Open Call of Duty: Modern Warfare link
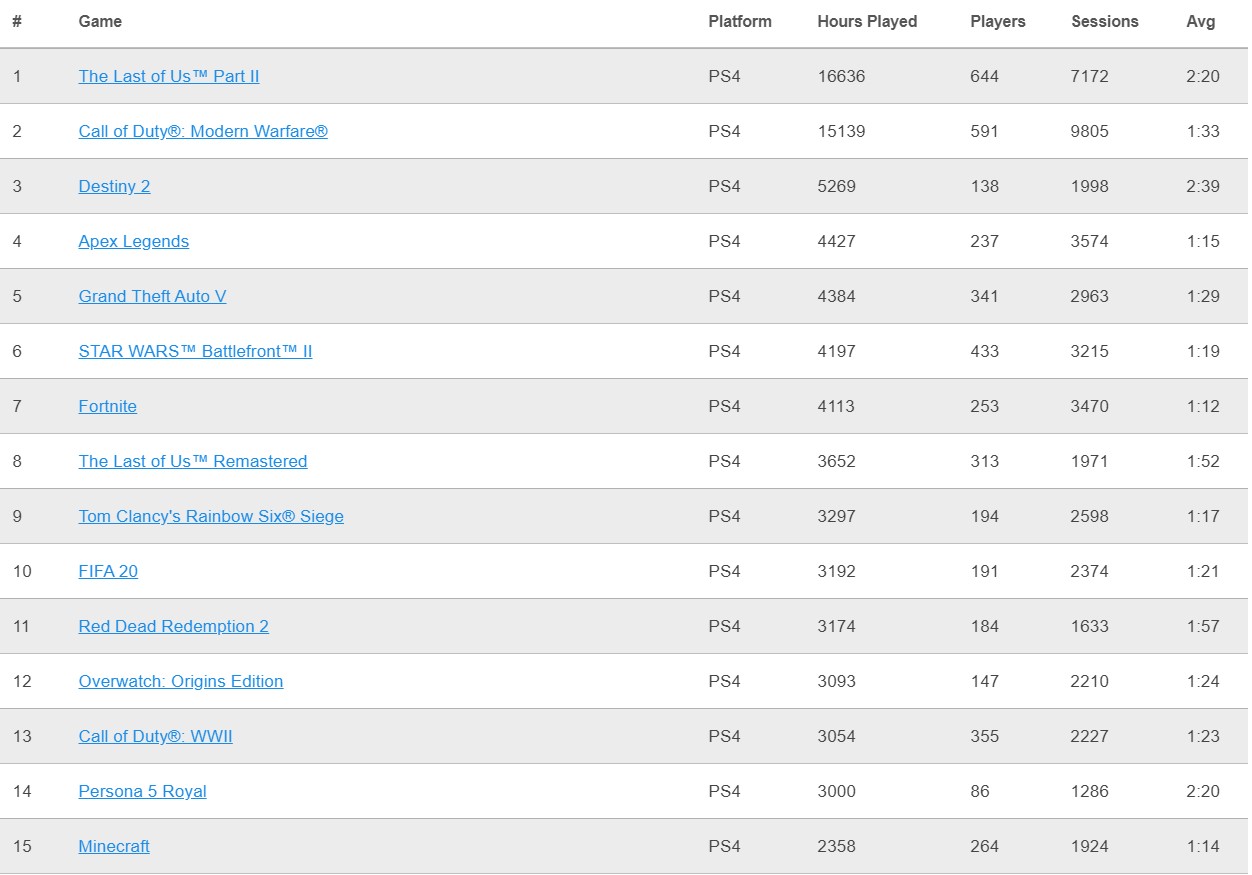Image resolution: width=1252 pixels, height=875 pixels. 203,131
